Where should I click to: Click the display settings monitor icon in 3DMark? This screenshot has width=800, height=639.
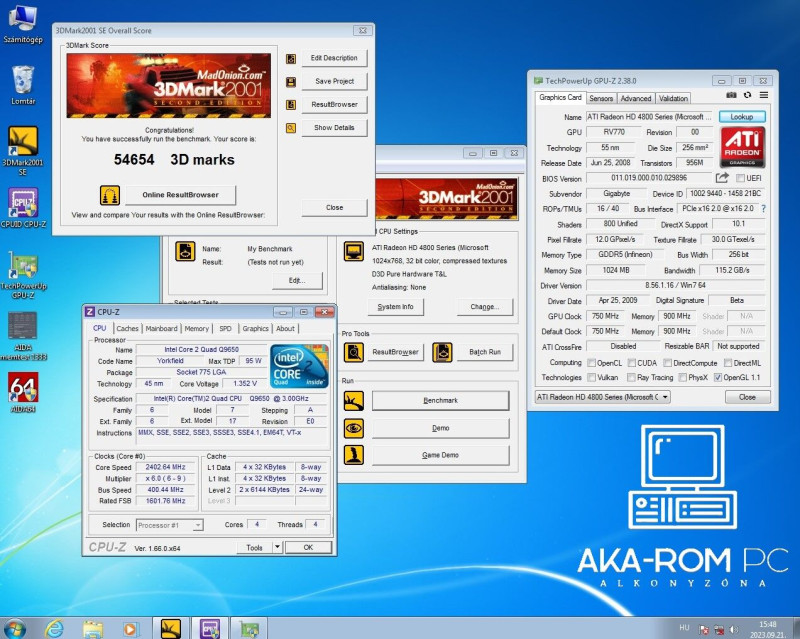point(354,251)
